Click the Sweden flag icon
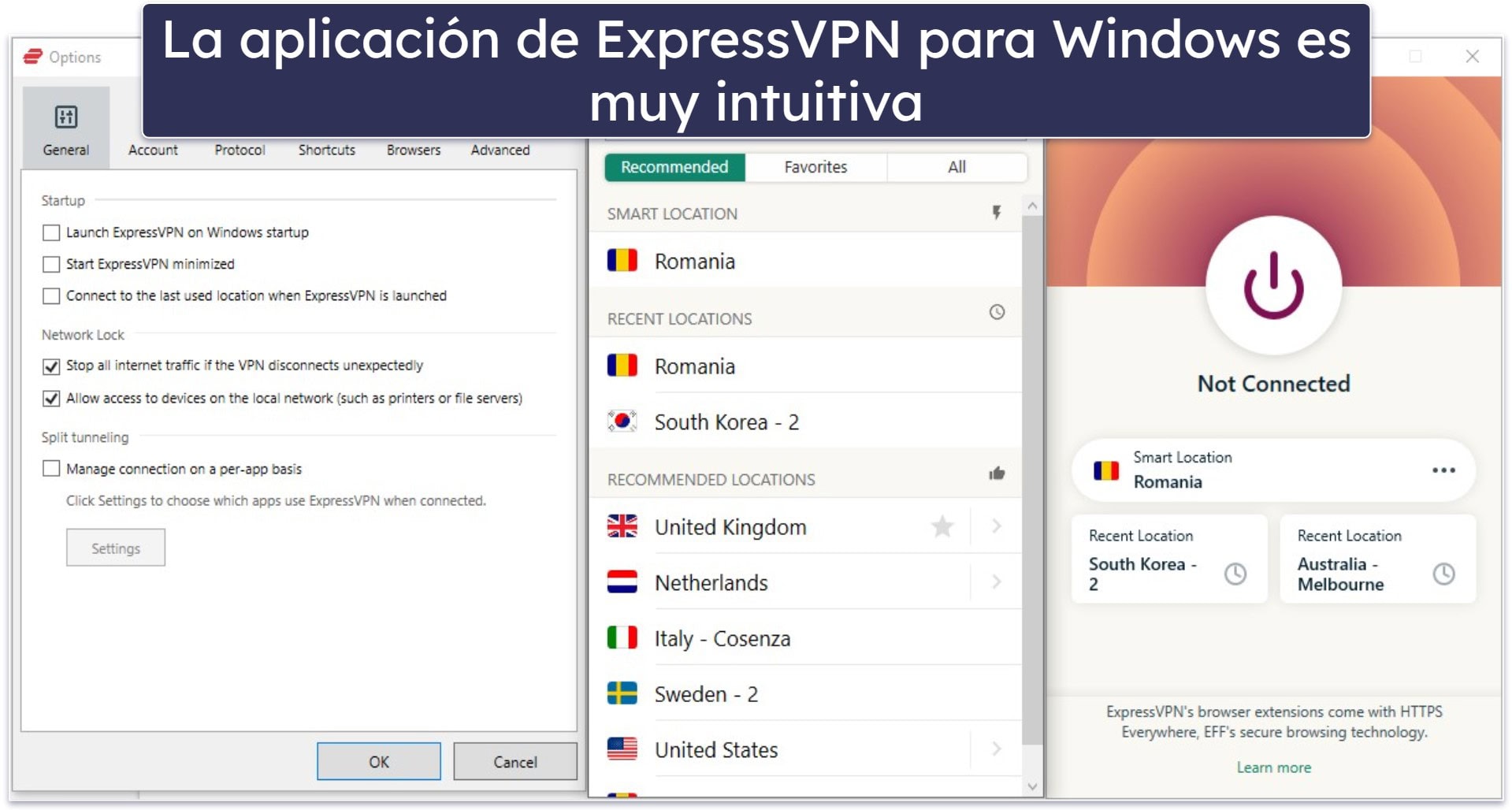 coord(622,693)
